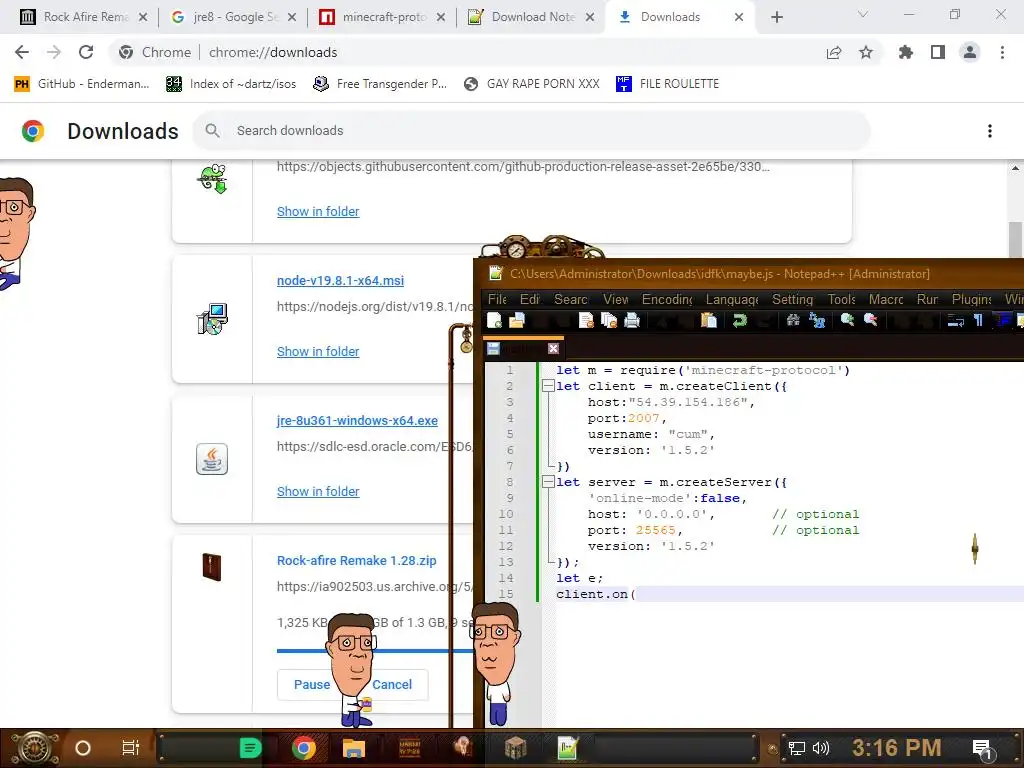Close the Downloads browser tab
Viewport: 1024px width, 768px height.
[x=739, y=17]
